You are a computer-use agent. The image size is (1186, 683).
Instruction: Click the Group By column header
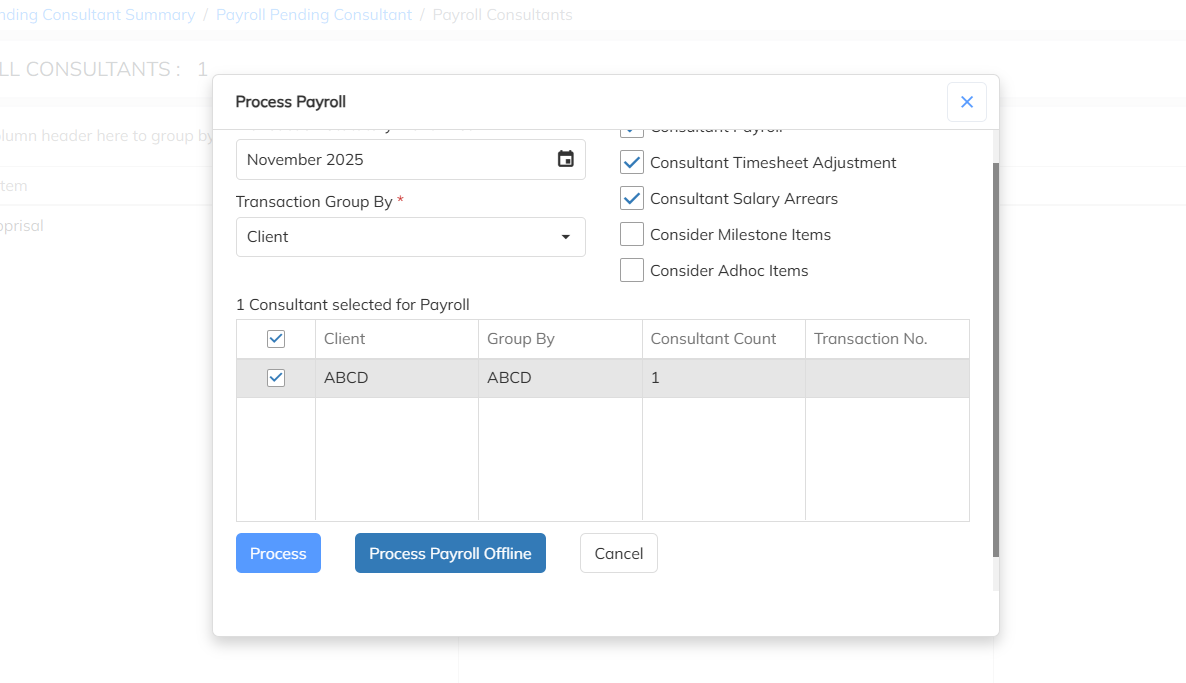click(521, 339)
